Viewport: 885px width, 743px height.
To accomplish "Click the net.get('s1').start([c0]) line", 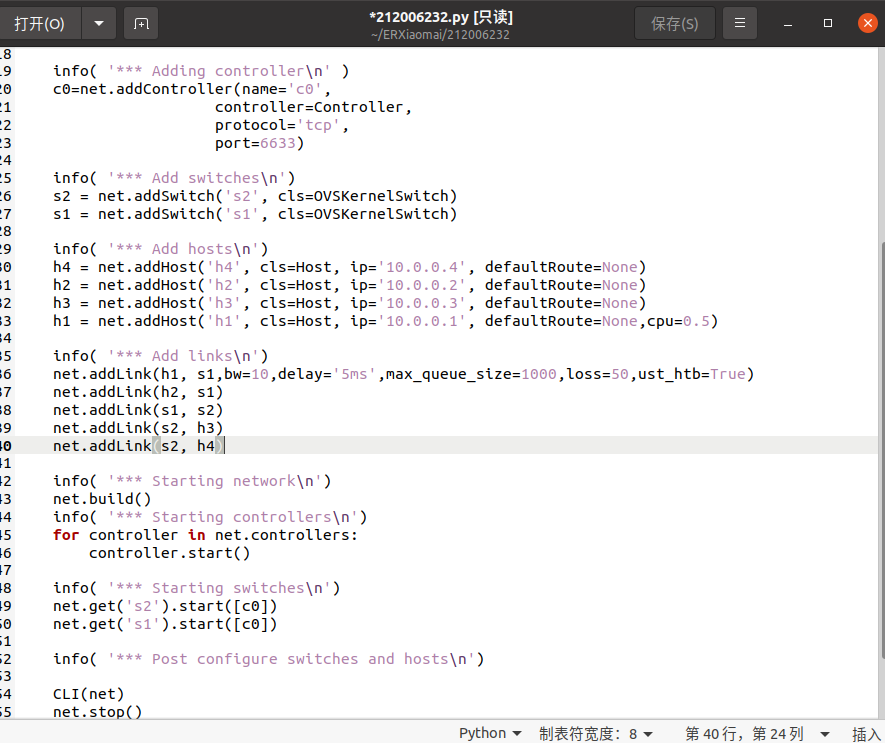I will (x=165, y=624).
